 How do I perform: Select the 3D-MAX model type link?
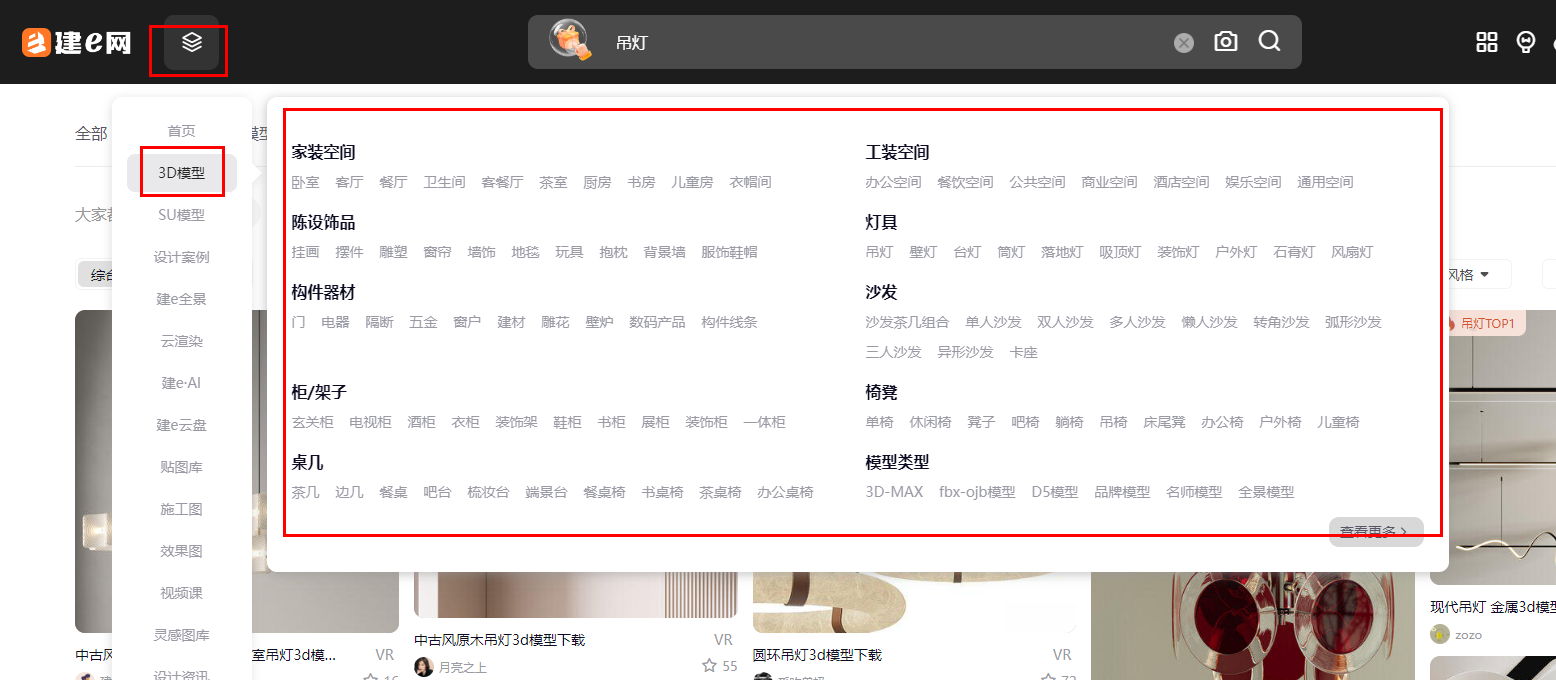(894, 492)
